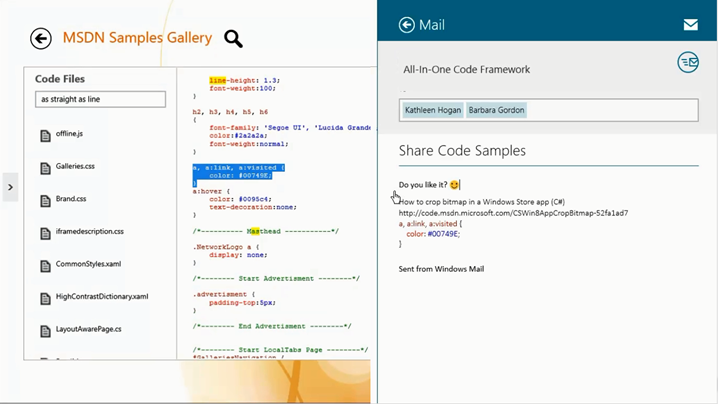Open the code.msdn.microsoft.com sample link

pyautogui.click(x=513, y=213)
